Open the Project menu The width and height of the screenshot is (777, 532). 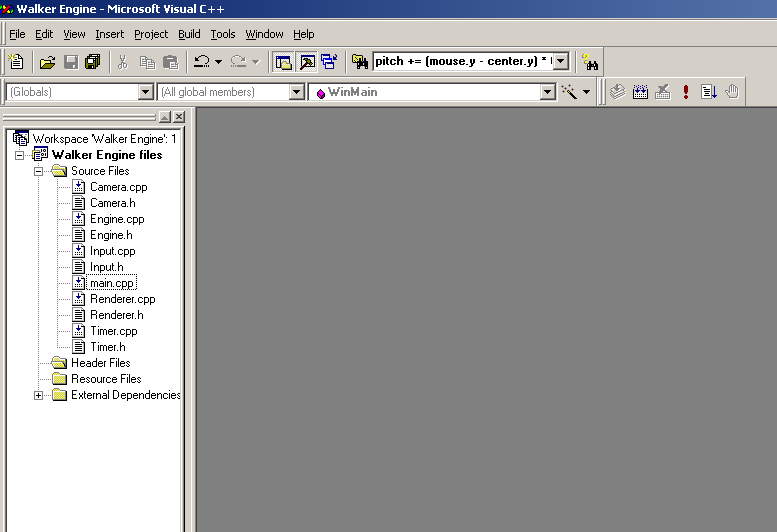click(151, 34)
